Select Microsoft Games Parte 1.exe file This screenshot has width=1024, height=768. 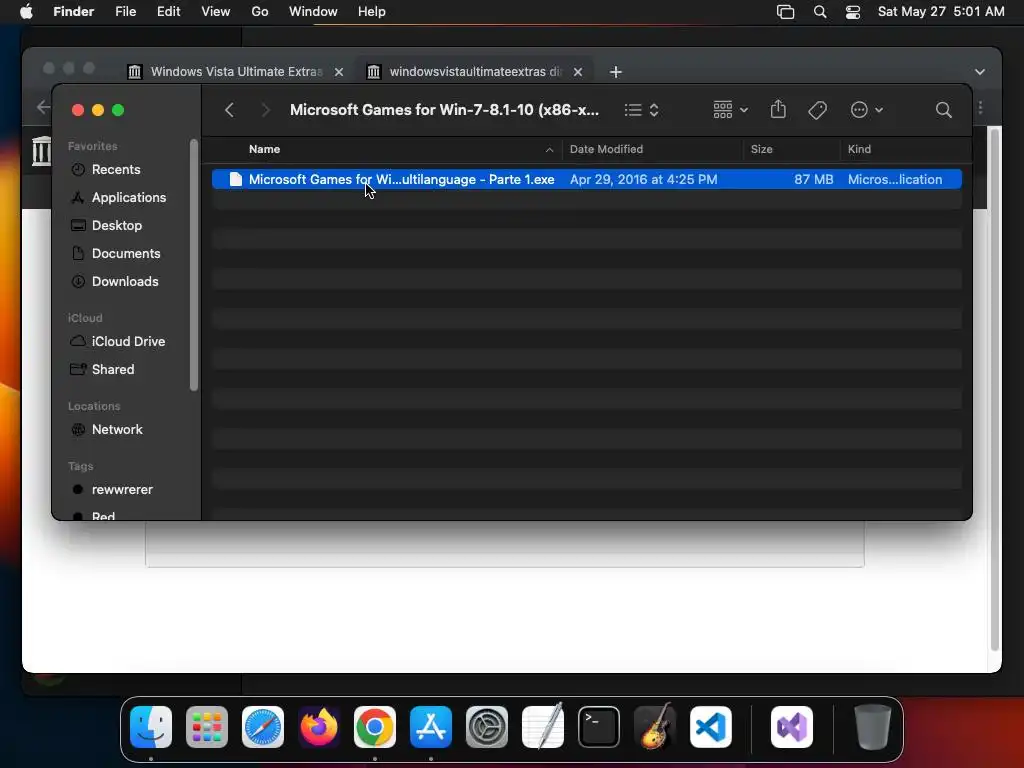[586, 179]
